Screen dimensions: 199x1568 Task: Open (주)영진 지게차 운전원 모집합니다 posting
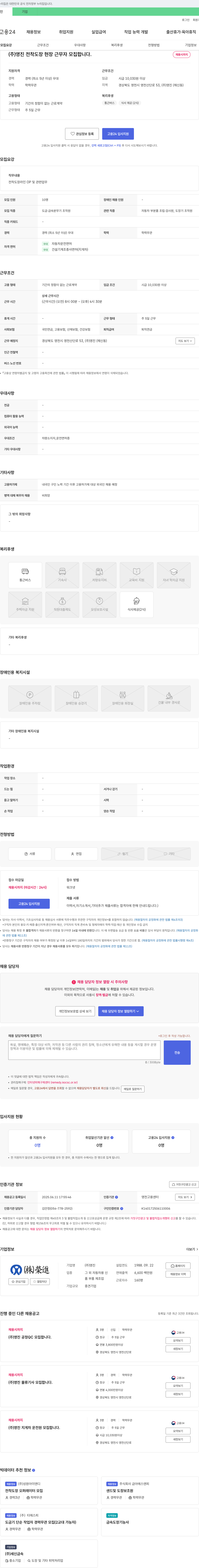34,1427
